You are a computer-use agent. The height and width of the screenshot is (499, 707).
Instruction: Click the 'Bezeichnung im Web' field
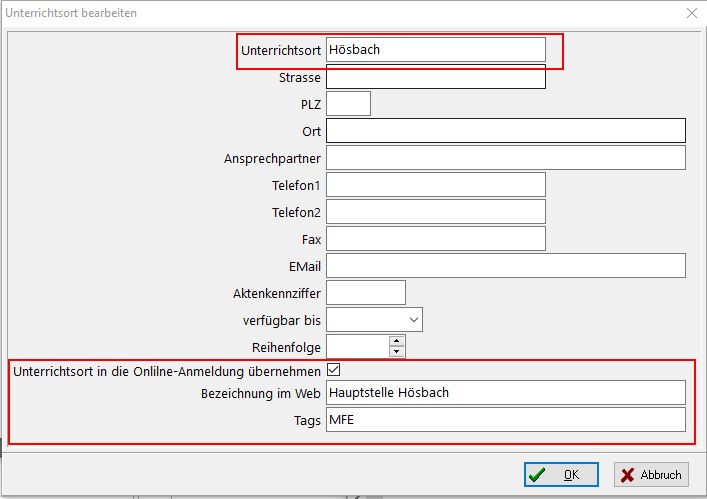pyautogui.click(x=505, y=393)
